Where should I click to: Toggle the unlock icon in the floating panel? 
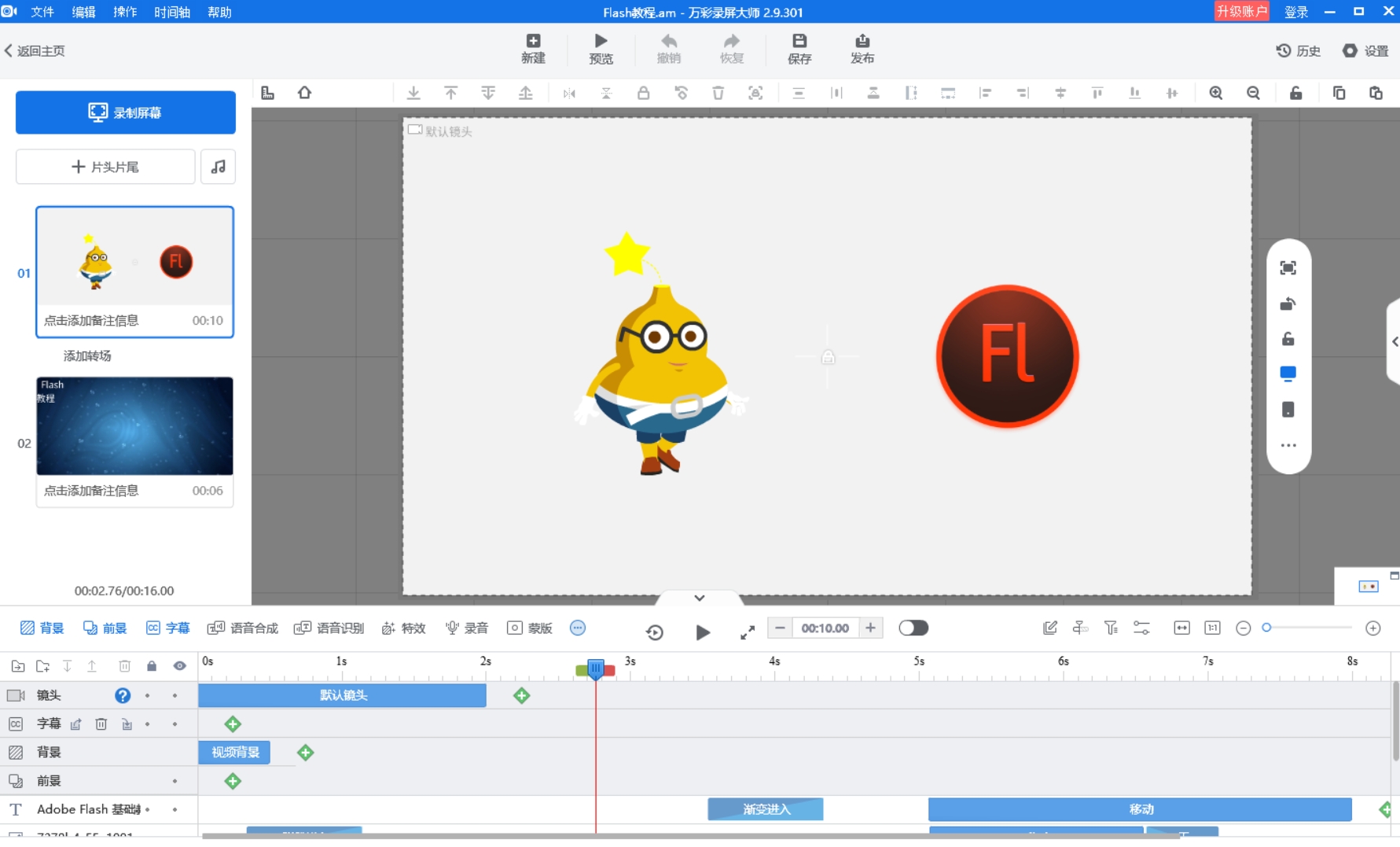click(x=1288, y=339)
